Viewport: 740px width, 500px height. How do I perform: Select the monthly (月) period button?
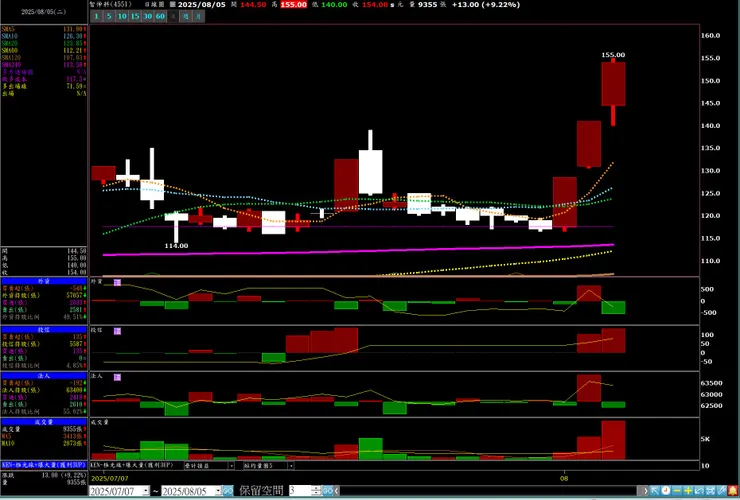tap(199, 17)
